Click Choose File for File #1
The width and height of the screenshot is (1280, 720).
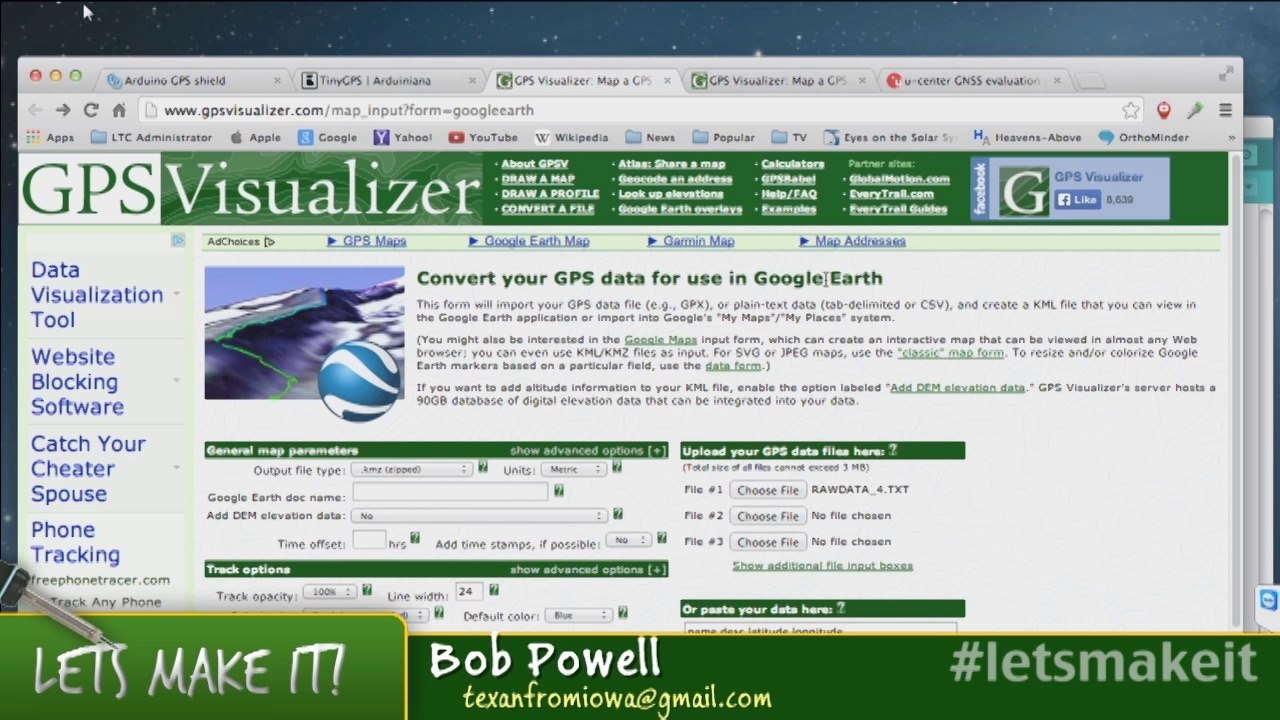[x=768, y=490]
